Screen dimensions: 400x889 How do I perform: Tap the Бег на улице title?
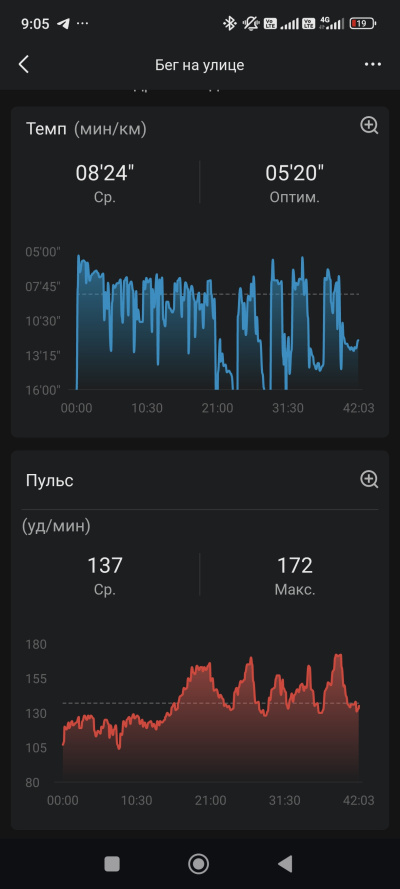pos(199,65)
